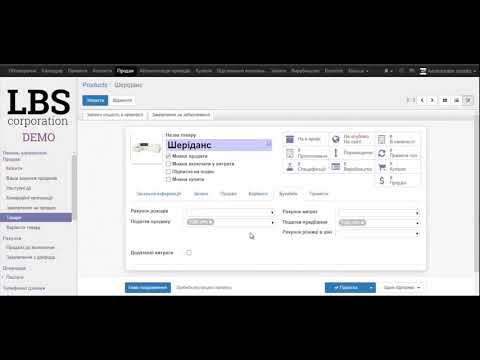Open the administrator user menu dropdown

point(452,71)
